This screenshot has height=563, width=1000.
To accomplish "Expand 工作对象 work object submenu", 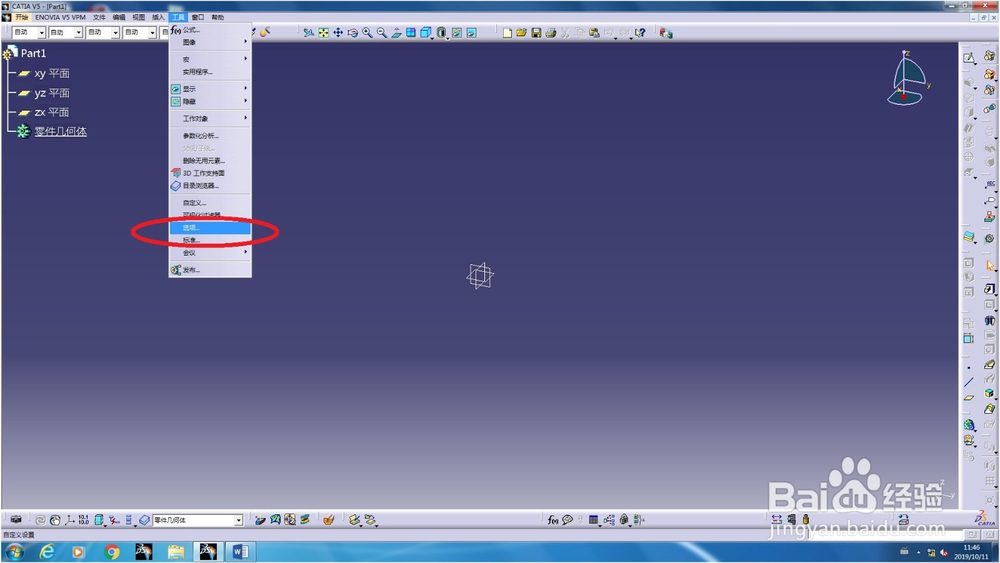I will [x=210, y=119].
